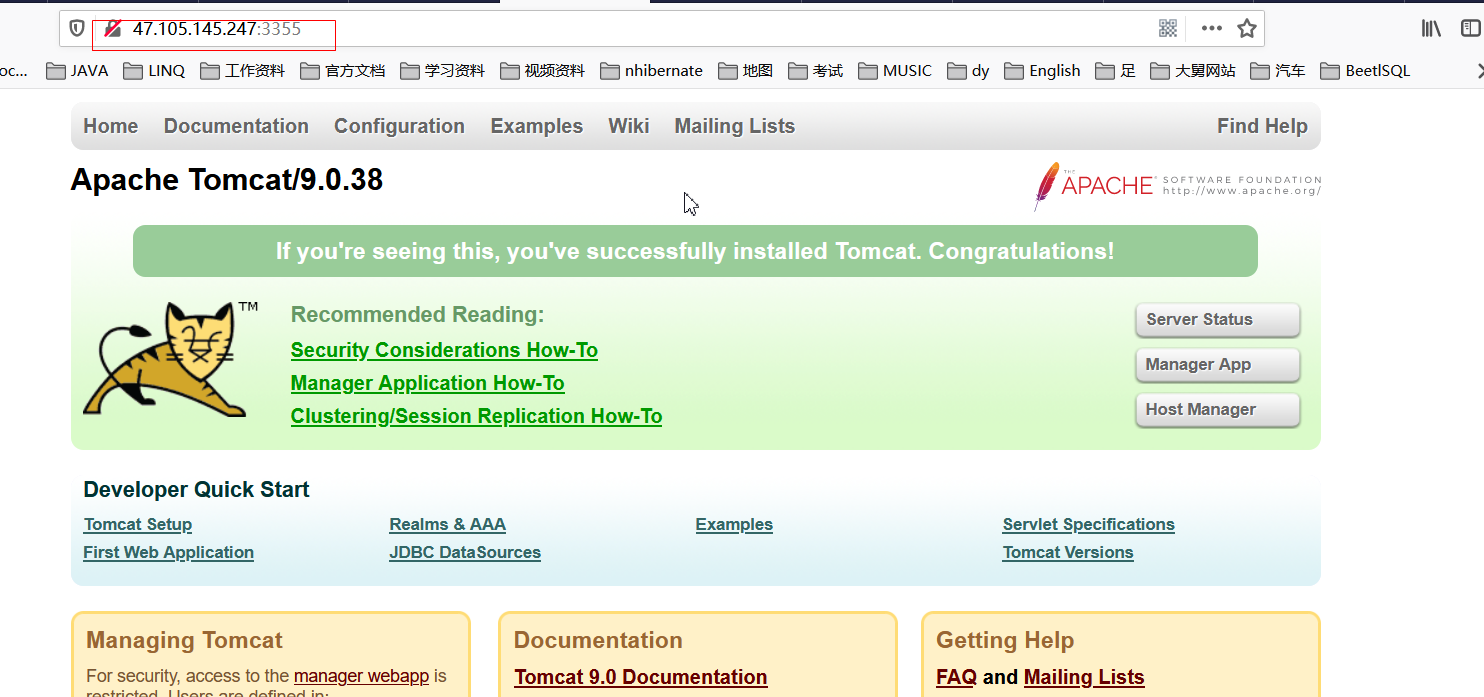The width and height of the screenshot is (1484, 697).
Task: Open Configuration in Tomcat nav bar
Action: click(399, 126)
